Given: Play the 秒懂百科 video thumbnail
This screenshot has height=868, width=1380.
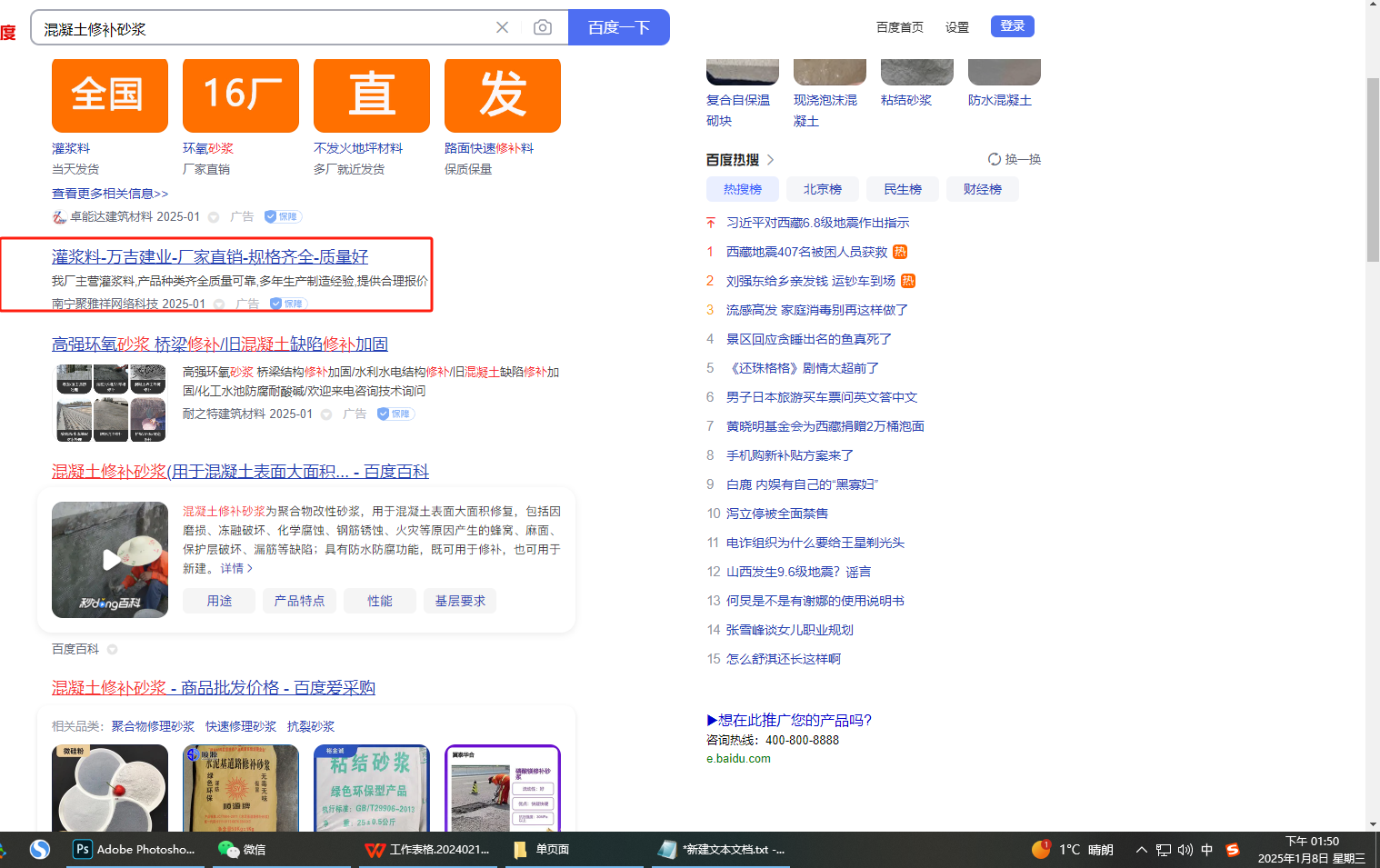Looking at the screenshot, I should pyautogui.click(x=110, y=560).
